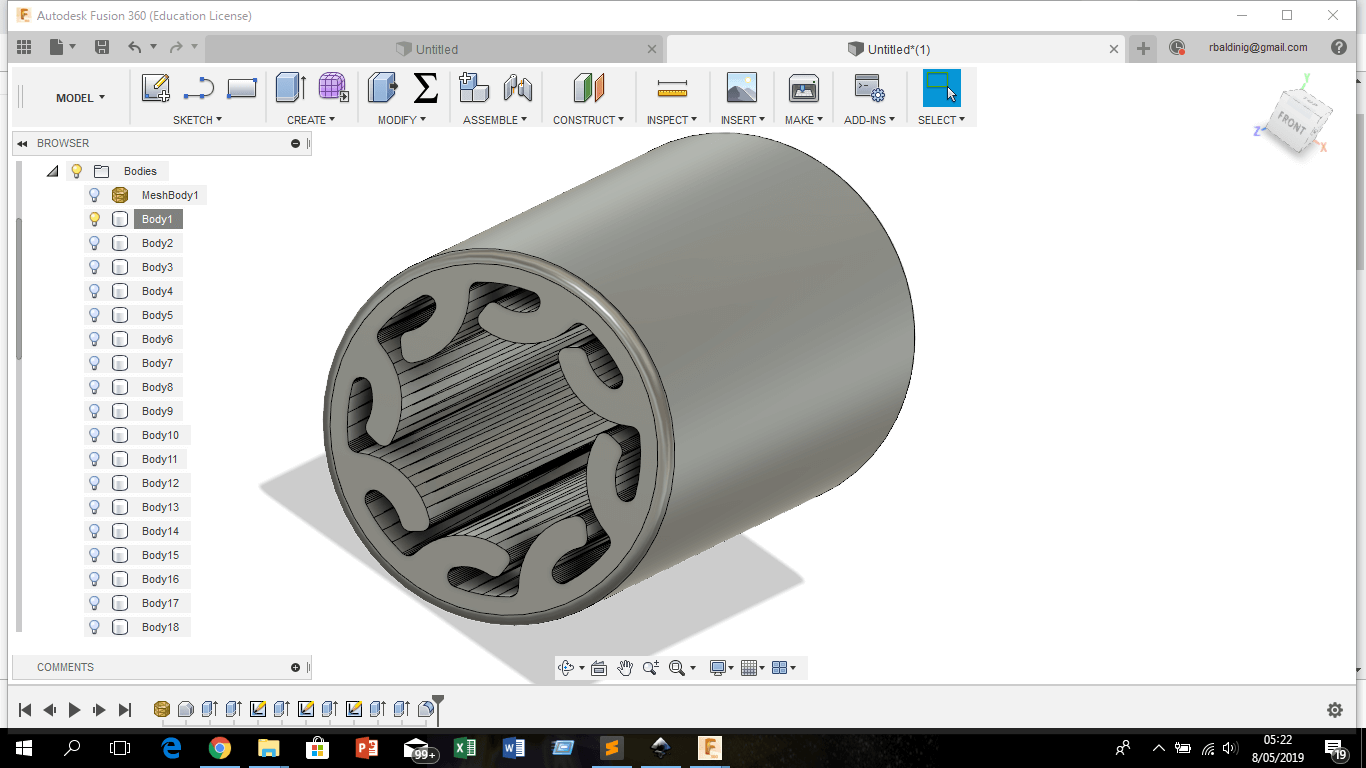
Task: Start the Extrude tool
Action: [x=290, y=88]
